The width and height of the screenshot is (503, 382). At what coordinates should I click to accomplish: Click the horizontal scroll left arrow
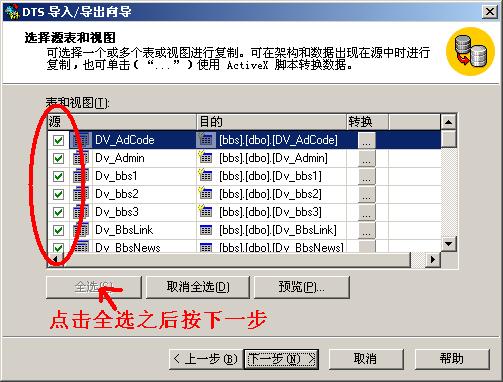click(x=55, y=259)
